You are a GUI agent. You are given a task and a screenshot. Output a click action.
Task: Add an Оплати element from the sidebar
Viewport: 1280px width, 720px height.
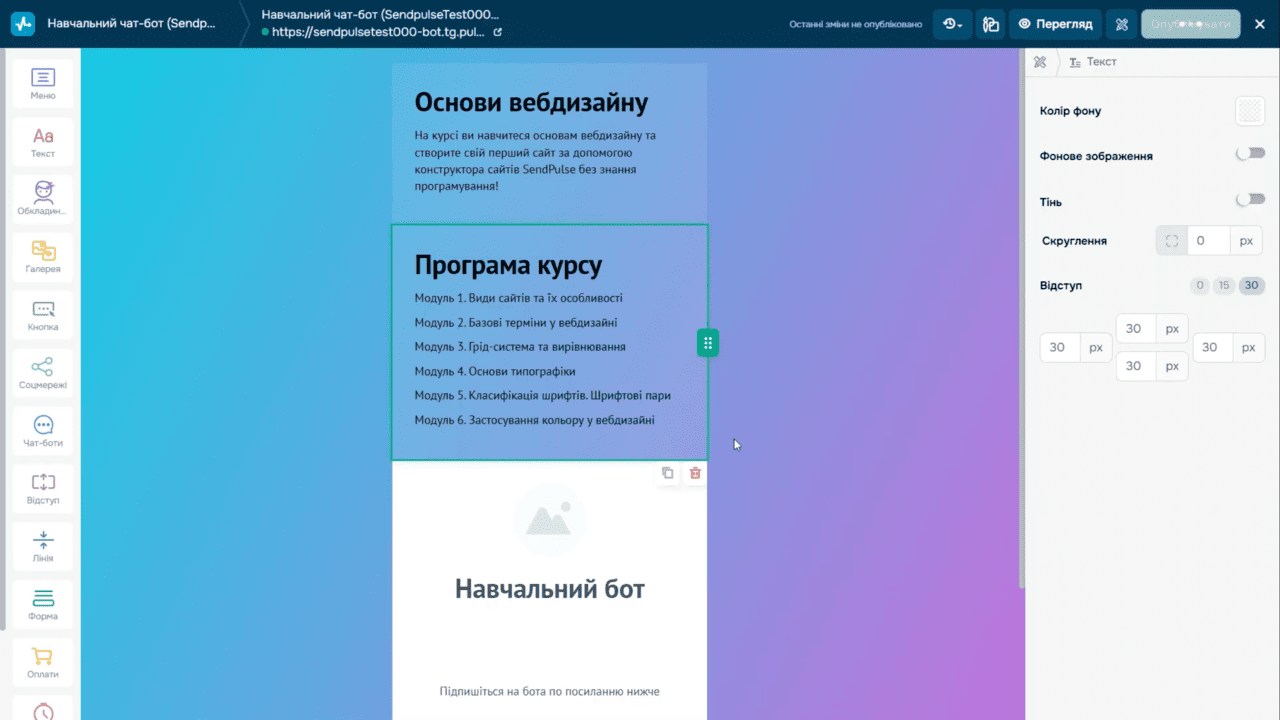42,660
